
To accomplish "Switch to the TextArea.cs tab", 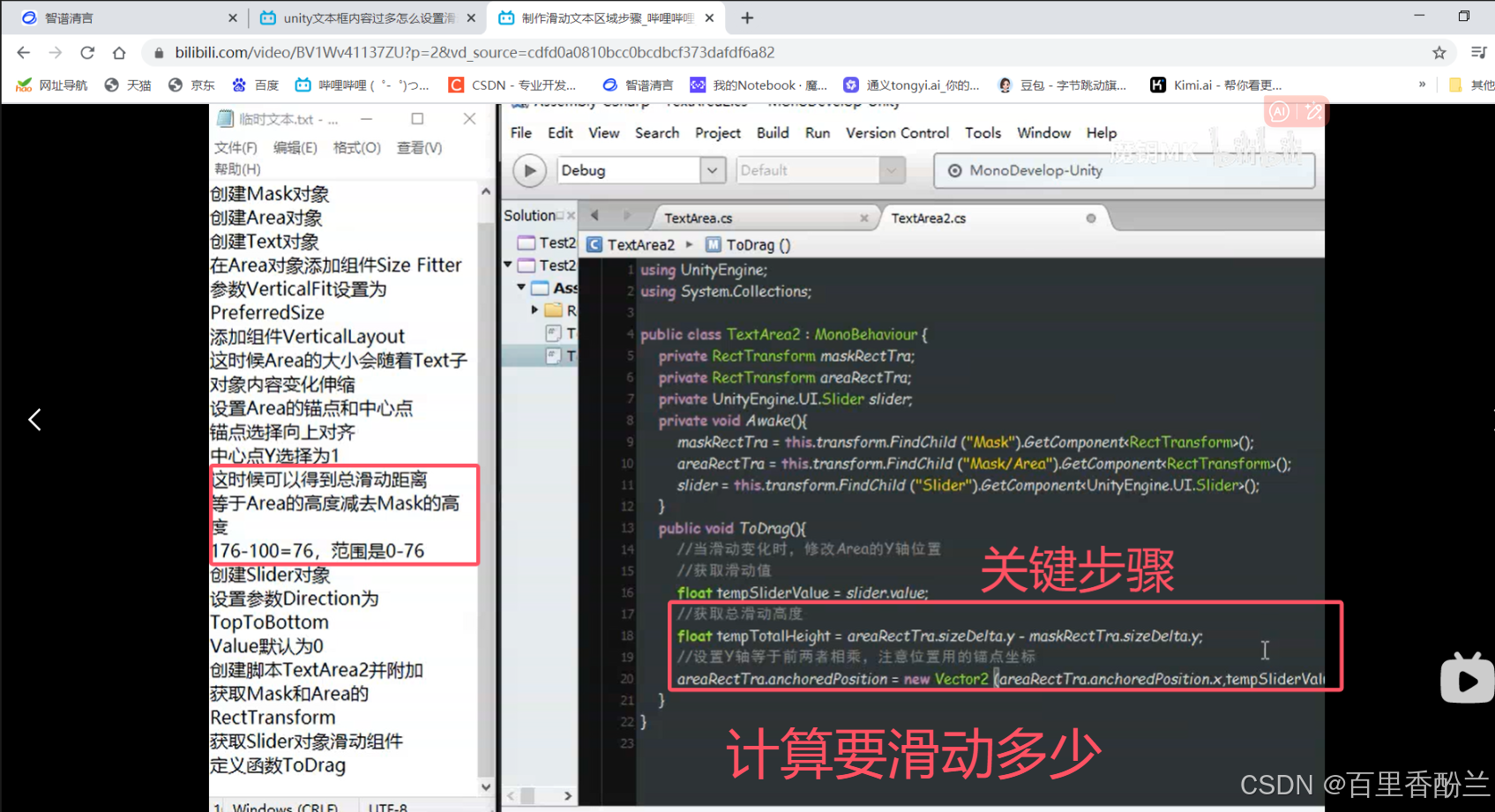I will pyautogui.click(x=698, y=218).
